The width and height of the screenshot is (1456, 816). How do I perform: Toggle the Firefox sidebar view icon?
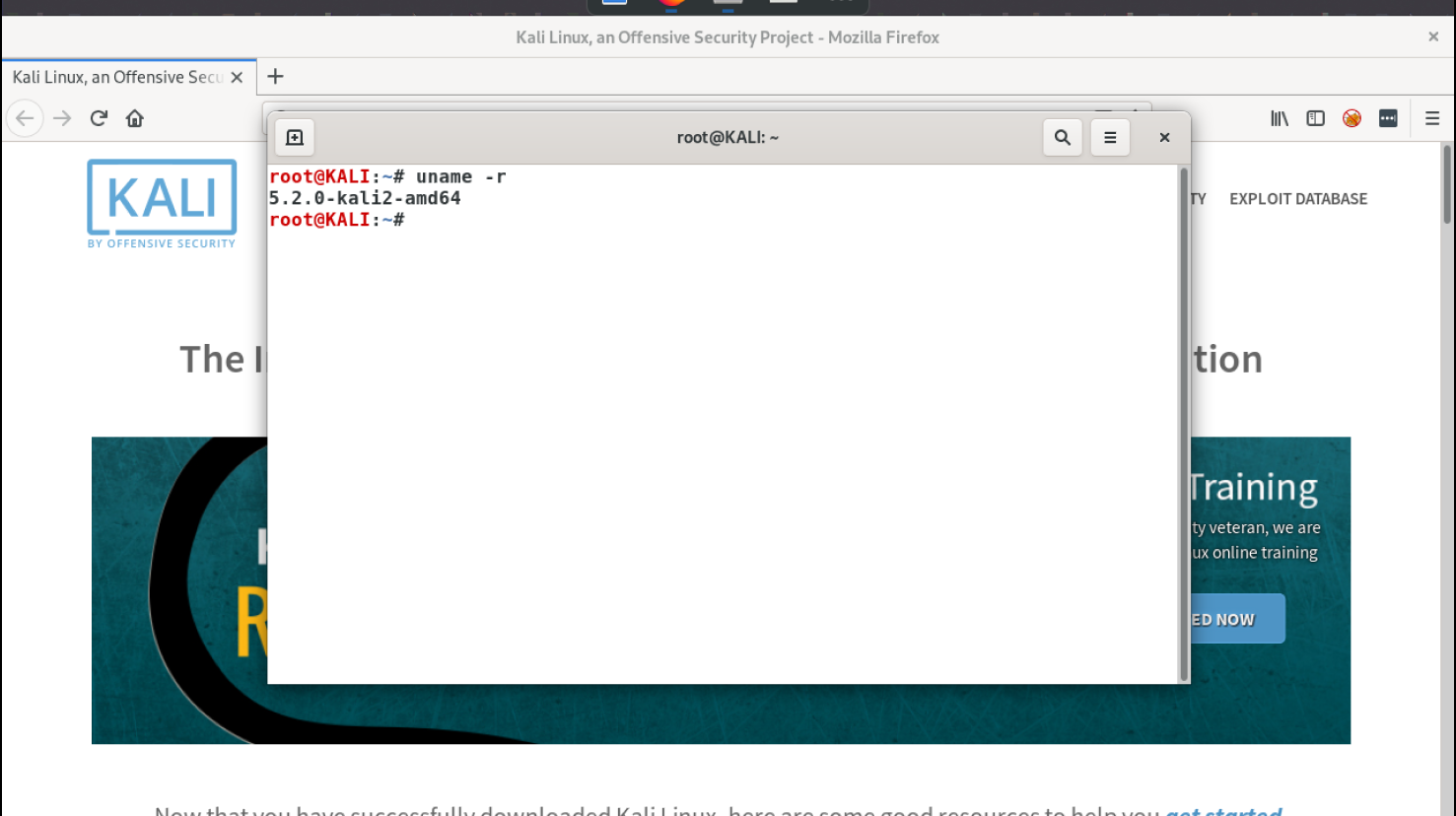[x=1315, y=118]
